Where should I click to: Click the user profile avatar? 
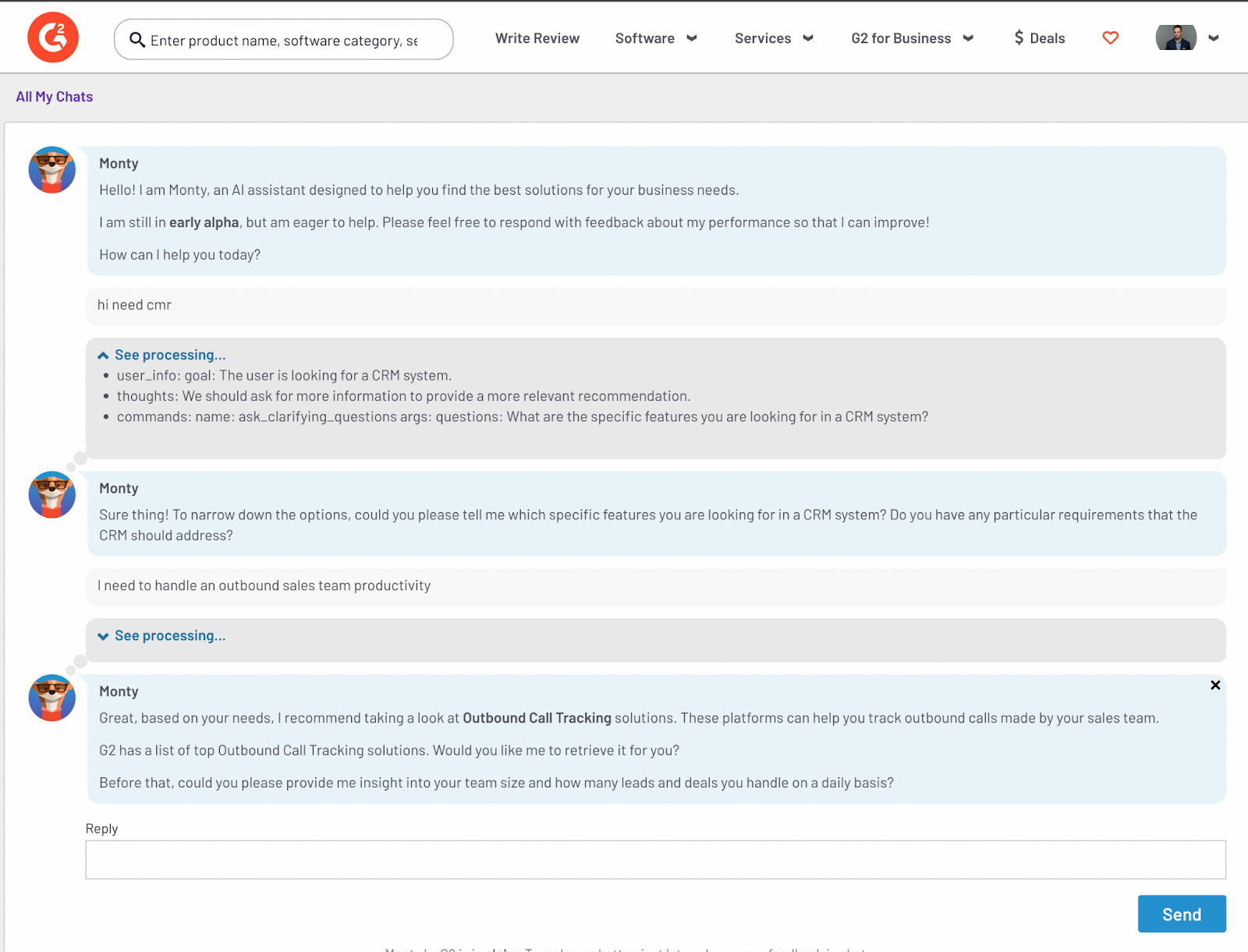[1175, 37]
